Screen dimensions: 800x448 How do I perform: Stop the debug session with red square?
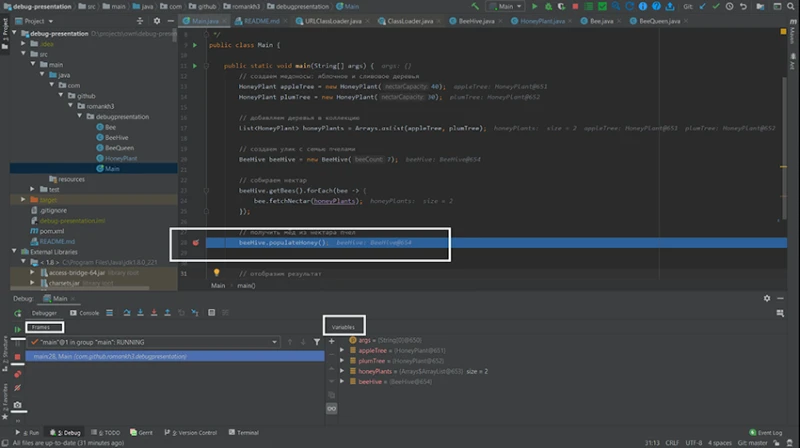point(18,356)
